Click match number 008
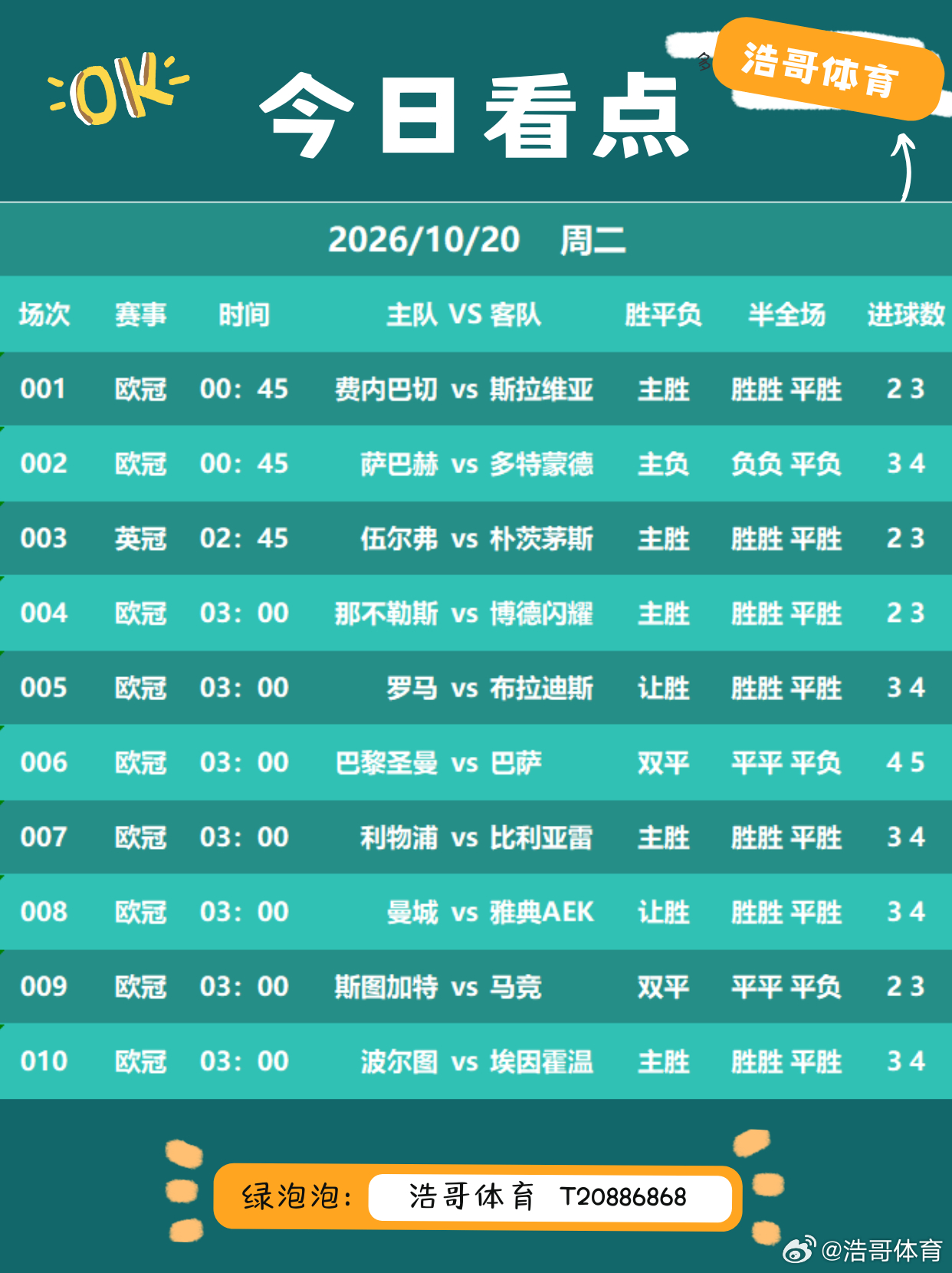Viewport: 952px width, 1273px height. pyautogui.click(x=44, y=912)
